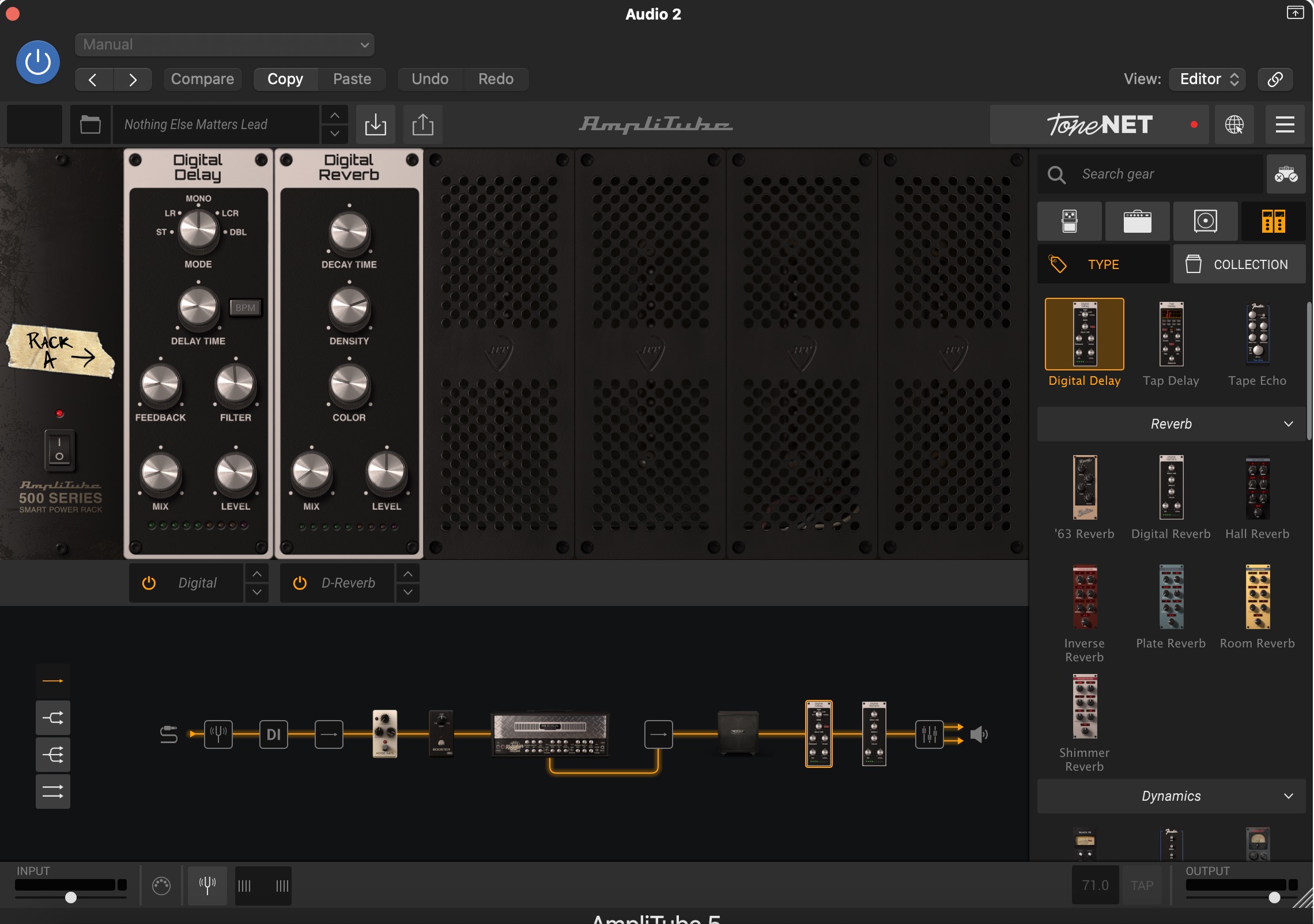
Task: Switch to the TYPE filter tab
Action: tap(1103, 264)
